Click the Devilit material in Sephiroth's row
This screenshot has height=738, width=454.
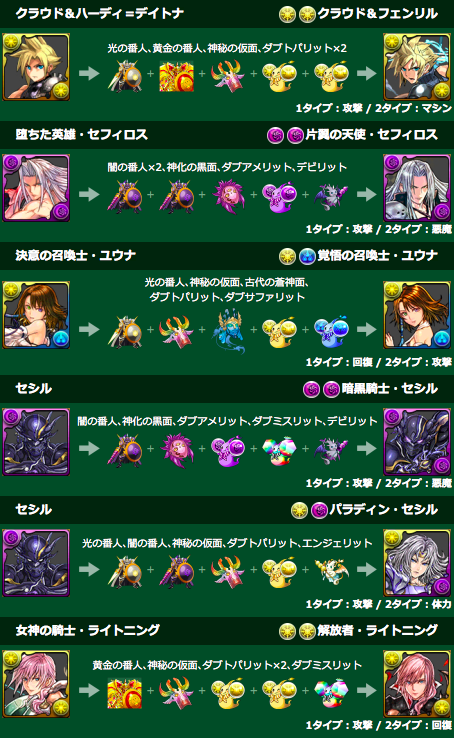tap(332, 196)
